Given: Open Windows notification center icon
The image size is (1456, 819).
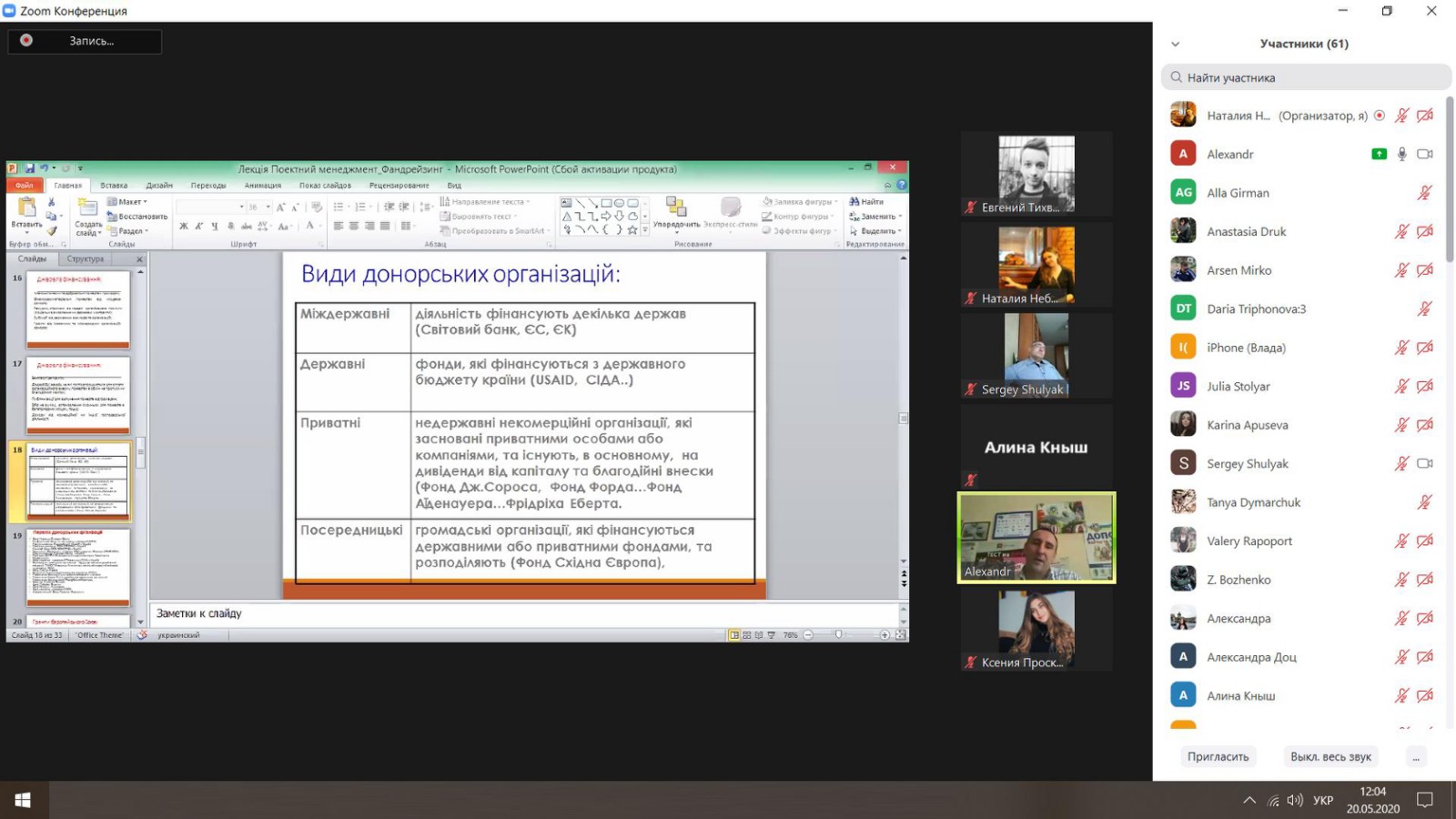Looking at the screenshot, I should tap(1425, 800).
